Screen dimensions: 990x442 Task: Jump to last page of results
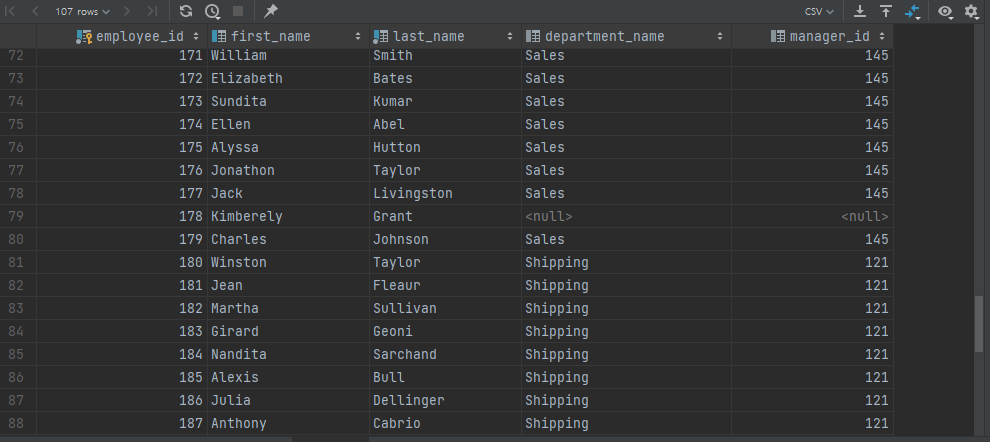point(152,11)
